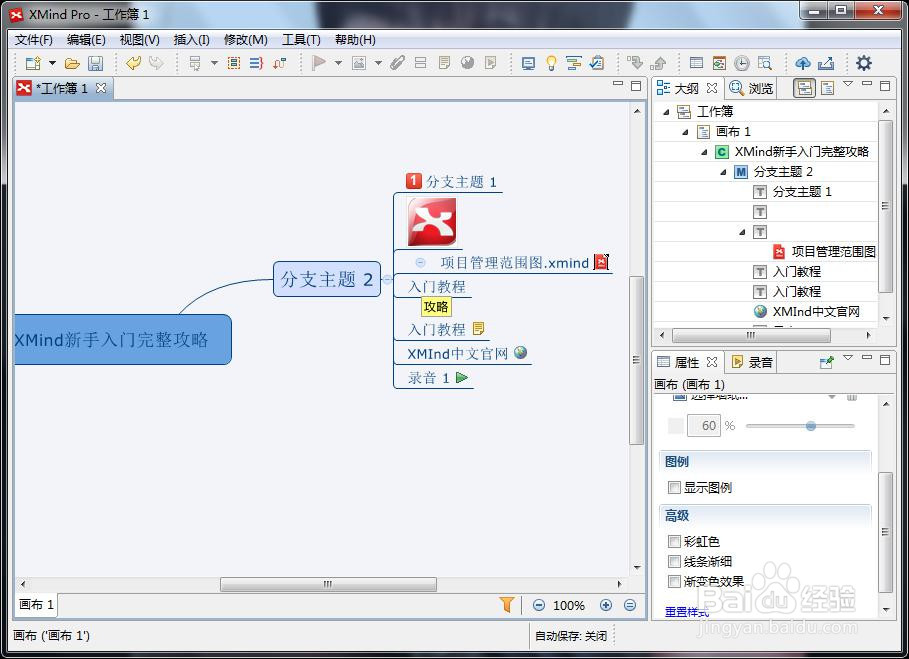The height and width of the screenshot is (659, 909).
Task: Collapse 分支主题 1 using its minus control
Action: (419, 262)
